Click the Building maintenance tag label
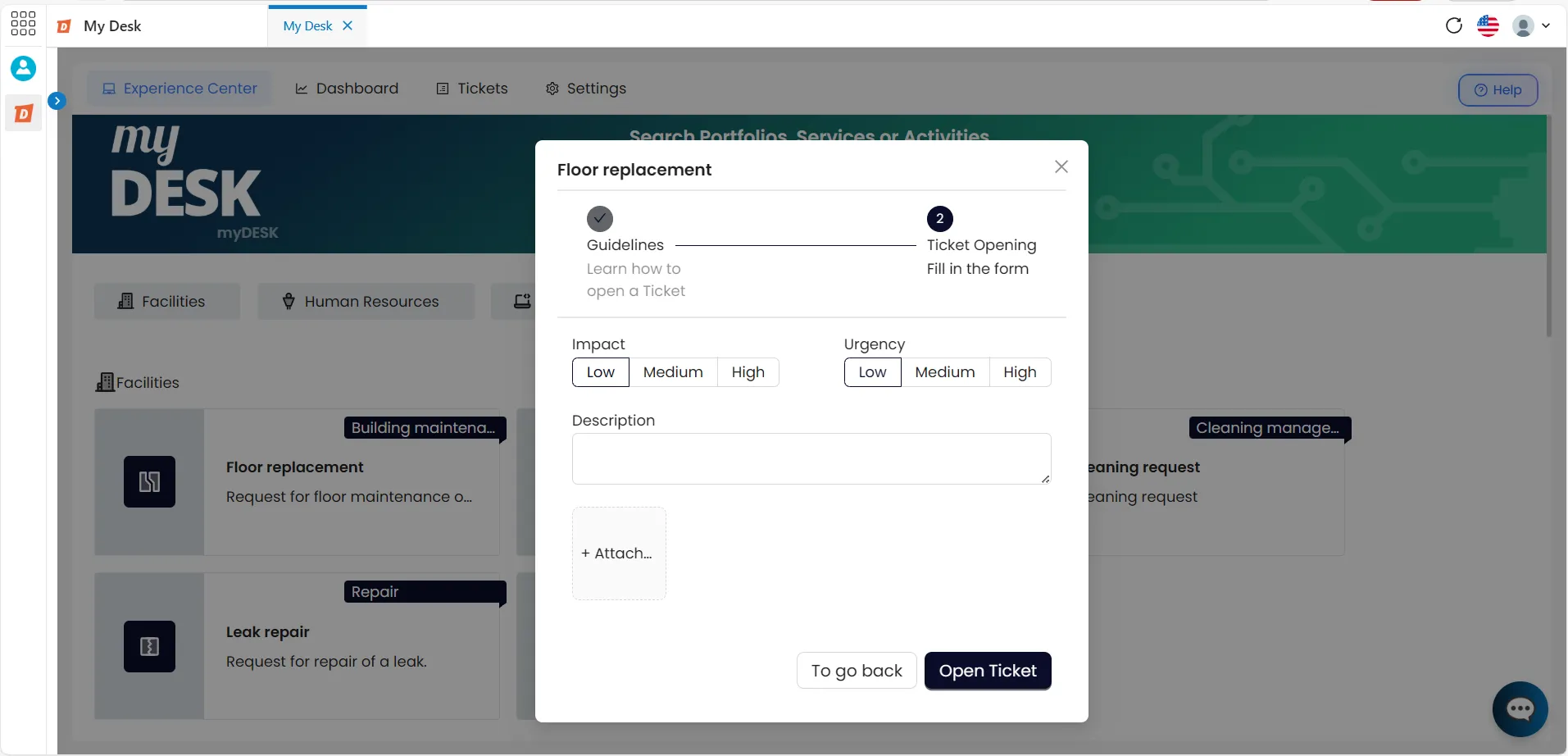The height and width of the screenshot is (756, 1568). pos(425,428)
